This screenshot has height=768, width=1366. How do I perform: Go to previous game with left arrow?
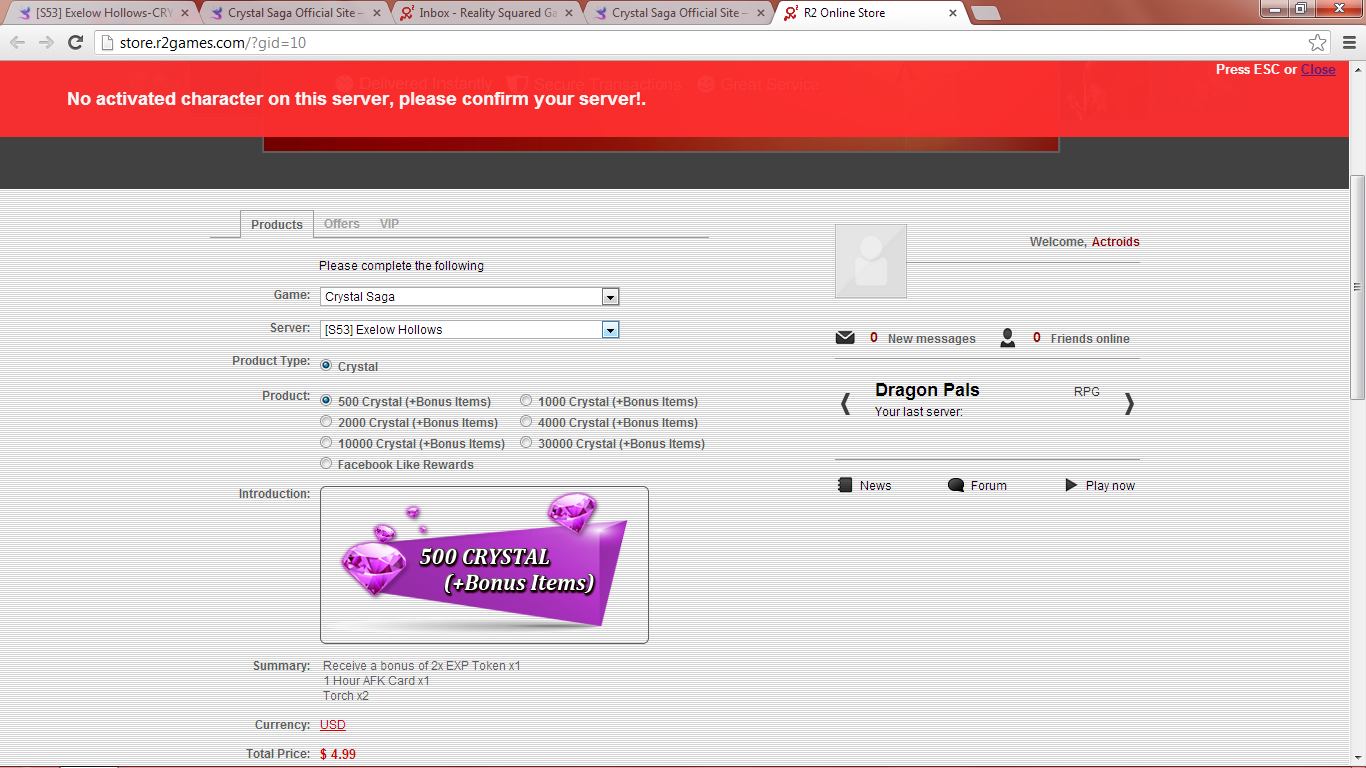pos(845,403)
